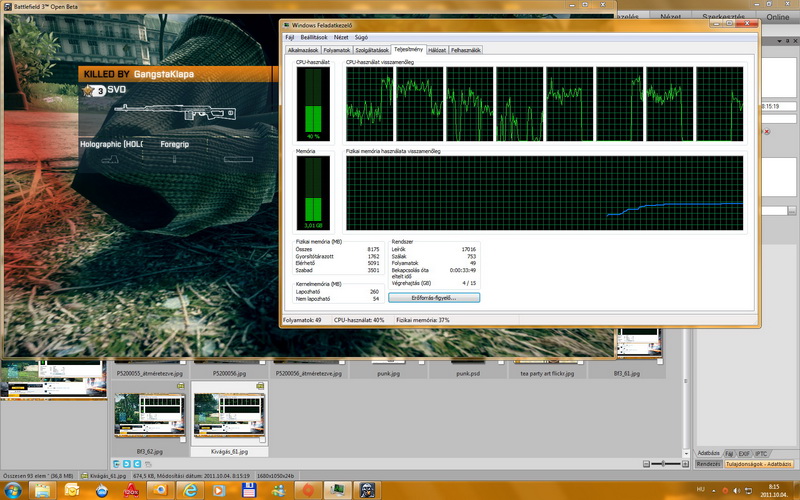Click the Windows Feladatkezelő title bar icon
Image resolution: width=800 pixels, height=500 pixels.
tap(287, 25)
